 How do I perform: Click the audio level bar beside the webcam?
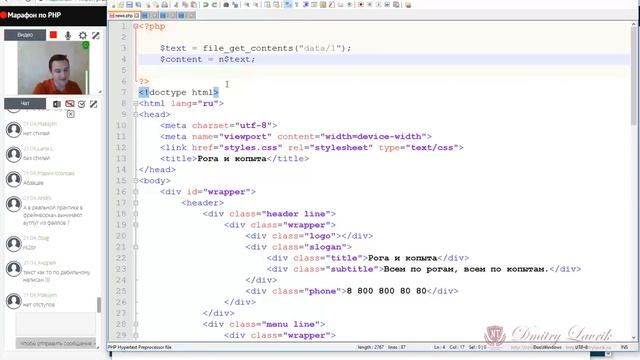[x=87, y=82]
